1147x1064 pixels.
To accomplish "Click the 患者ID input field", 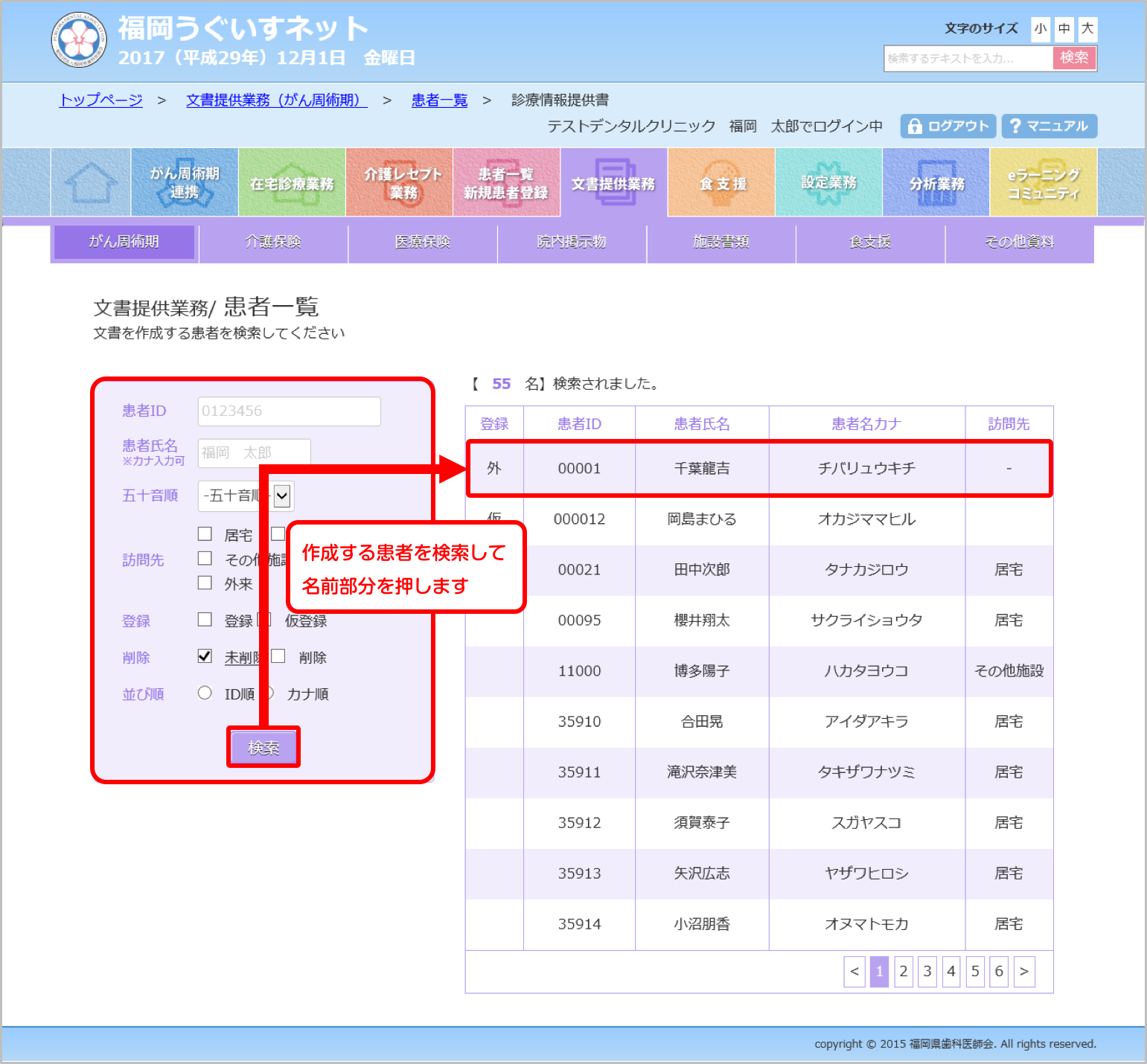I will (289, 411).
